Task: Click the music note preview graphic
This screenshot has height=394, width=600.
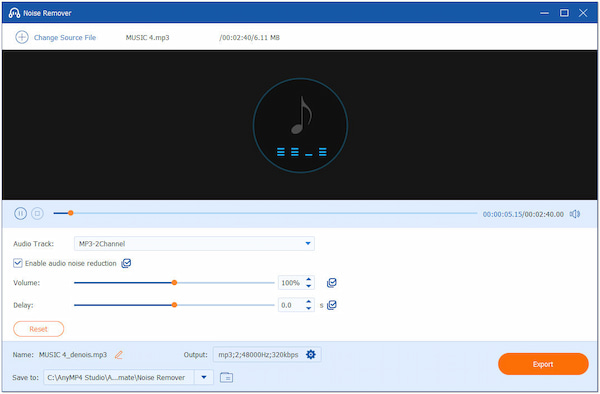Action: 300,125
